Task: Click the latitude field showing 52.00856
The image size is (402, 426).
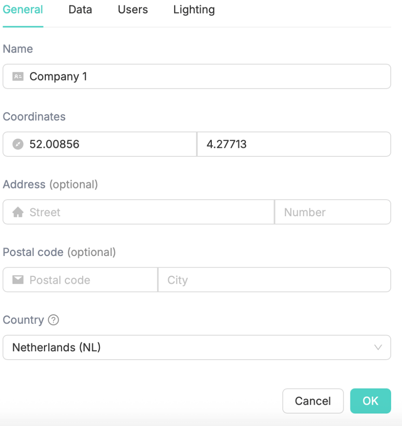Action: coord(100,144)
